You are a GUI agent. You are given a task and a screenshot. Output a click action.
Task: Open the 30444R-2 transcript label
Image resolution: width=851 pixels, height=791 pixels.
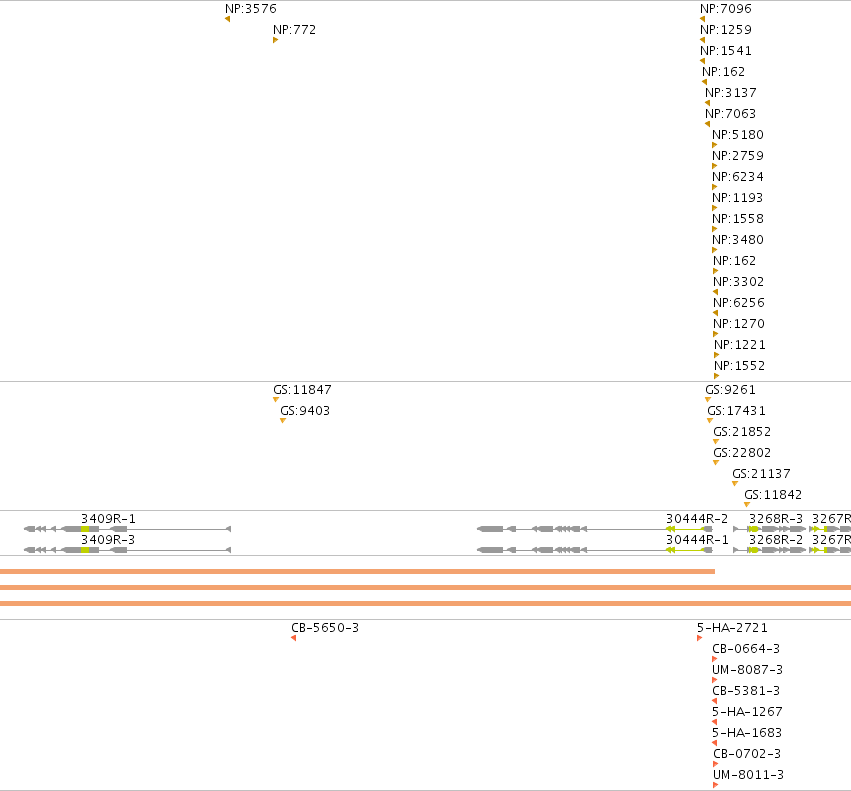[x=697, y=519]
